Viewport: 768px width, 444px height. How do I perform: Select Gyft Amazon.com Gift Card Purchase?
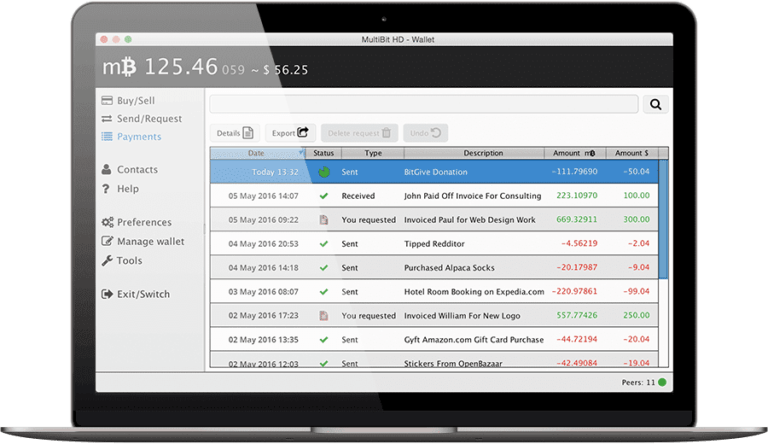tap(434, 340)
